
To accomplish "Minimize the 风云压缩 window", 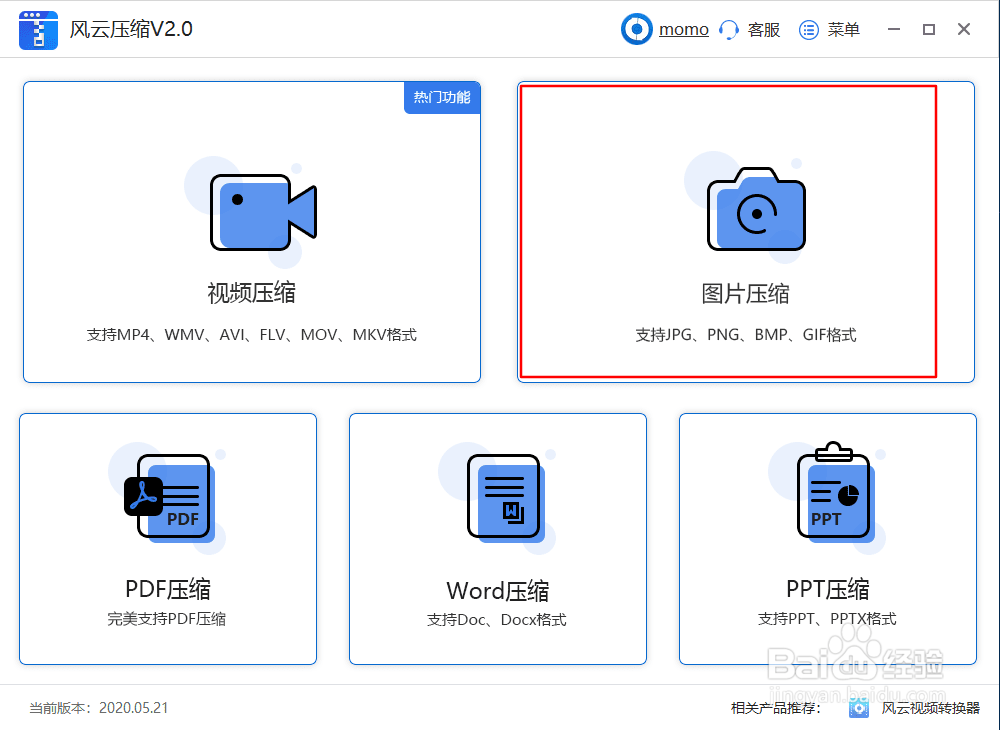I will [x=894, y=29].
